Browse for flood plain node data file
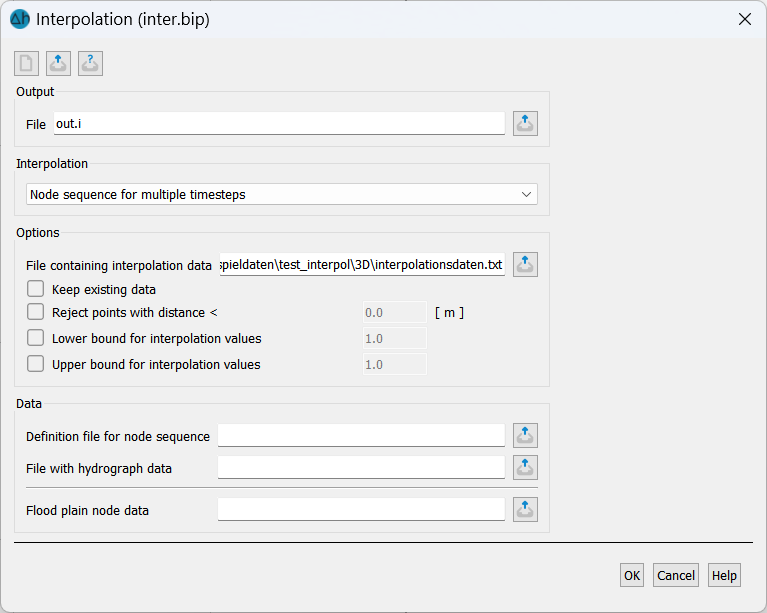The height and width of the screenshot is (613, 767). (x=525, y=509)
